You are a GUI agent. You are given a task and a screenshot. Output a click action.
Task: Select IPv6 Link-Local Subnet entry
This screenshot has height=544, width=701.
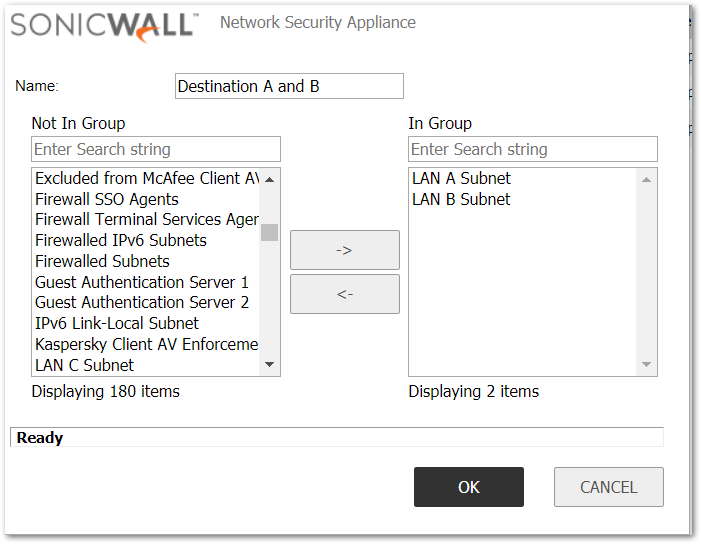click(x=117, y=323)
